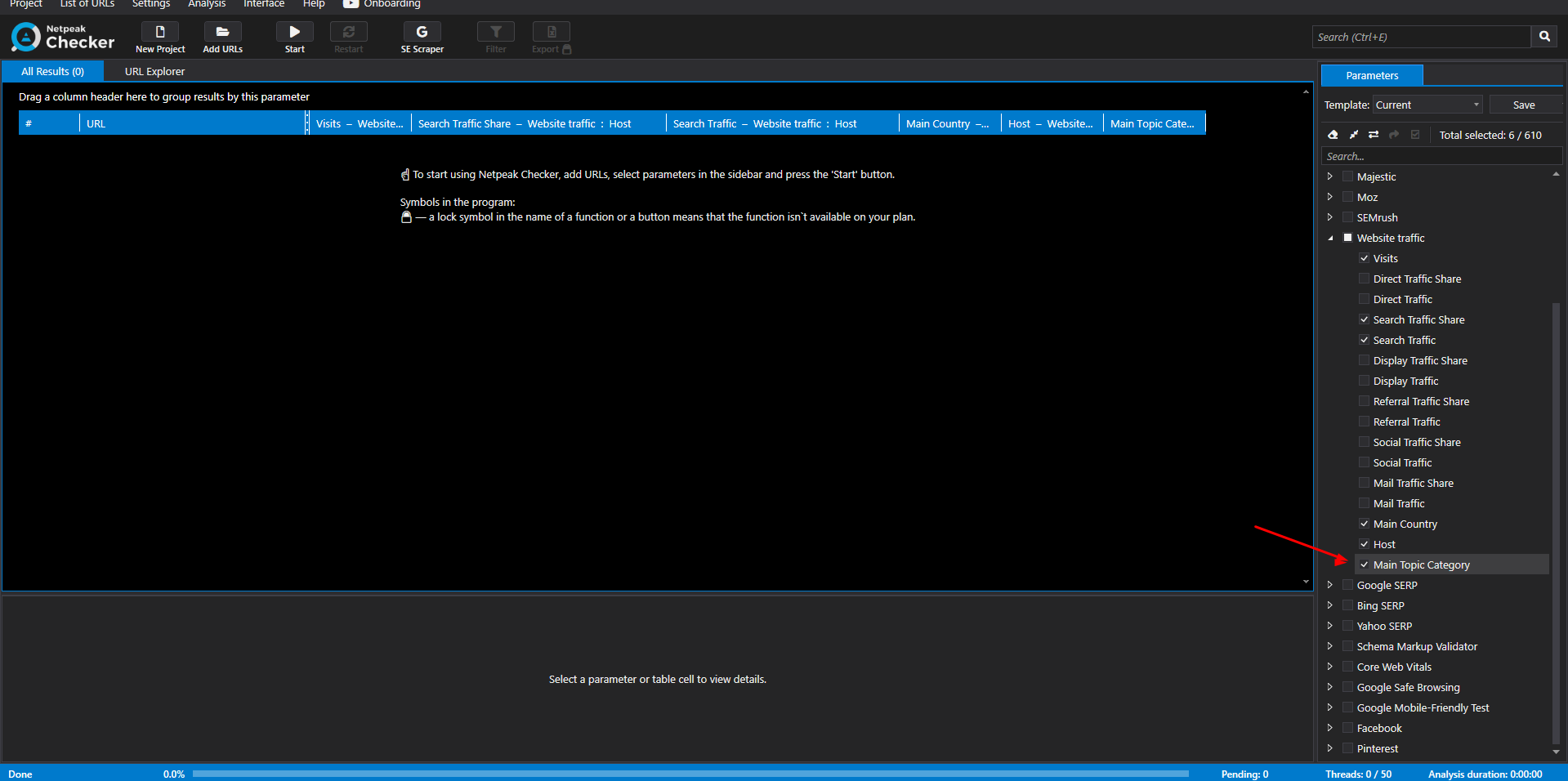This screenshot has height=781, width=1568.
Task: Open the Analysis menu
Action: click(x=207, y=4)
